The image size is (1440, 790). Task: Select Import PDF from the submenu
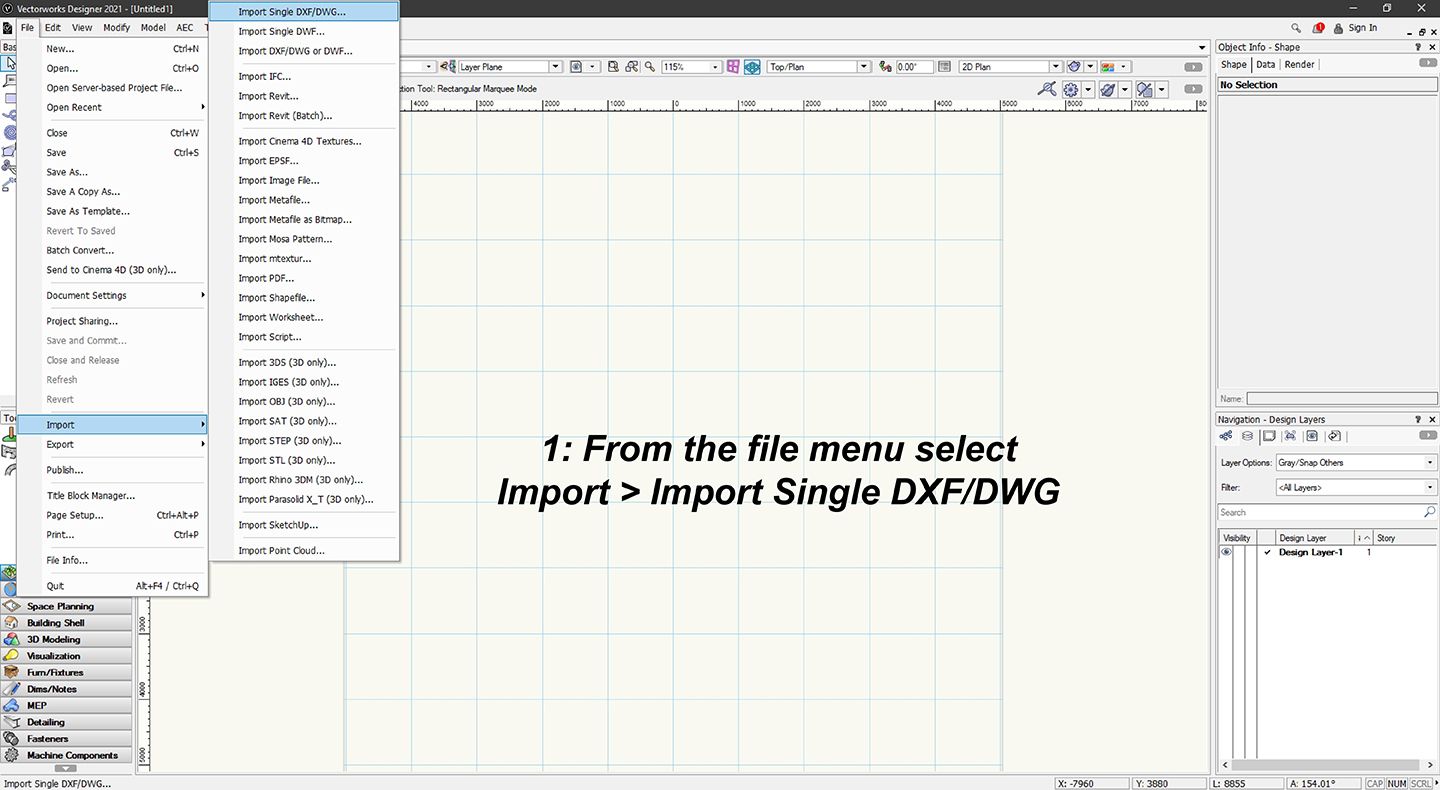(304, 278)
